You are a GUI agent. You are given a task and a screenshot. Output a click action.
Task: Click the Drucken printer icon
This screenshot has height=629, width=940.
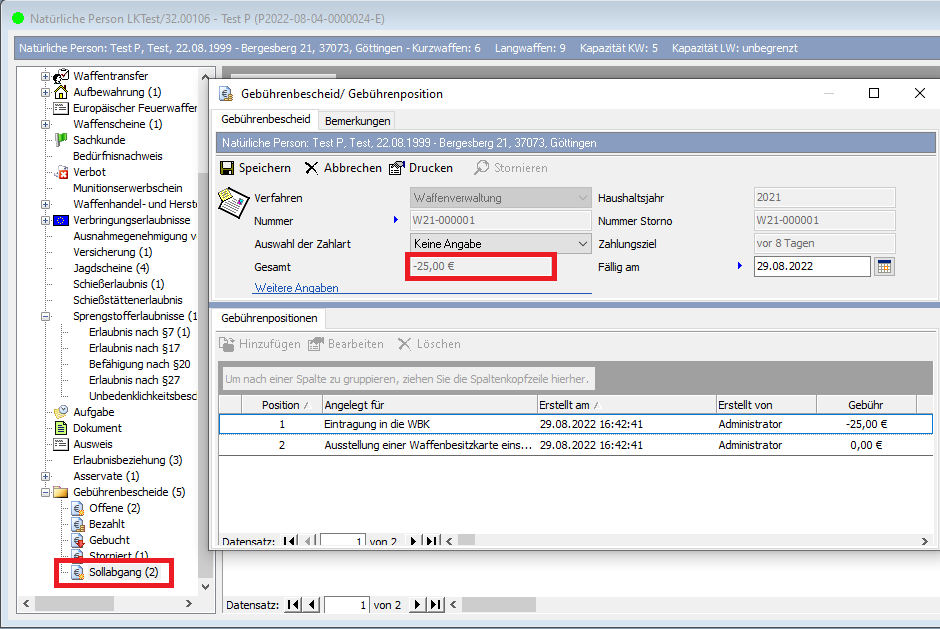point(397,168)
